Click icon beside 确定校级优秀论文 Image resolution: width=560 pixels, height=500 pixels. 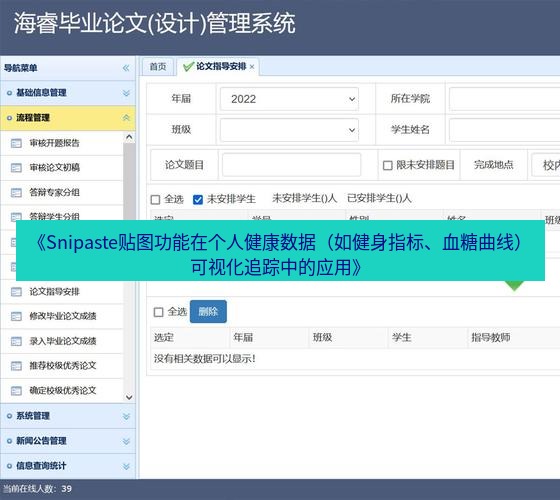coord(16,391)
